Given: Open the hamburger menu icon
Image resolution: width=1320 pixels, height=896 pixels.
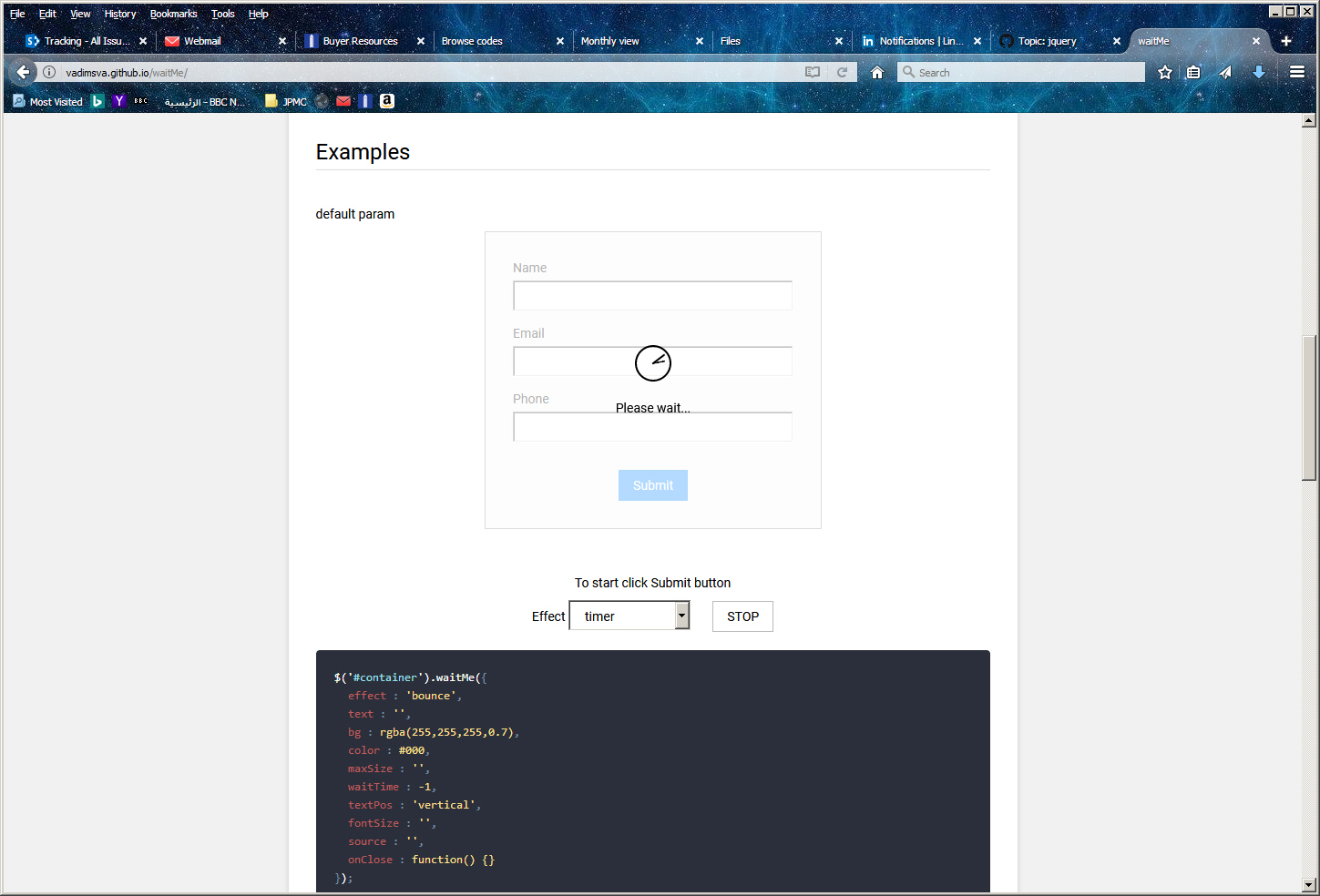Looking at the screenshot, I should [x=1296, y=72].
